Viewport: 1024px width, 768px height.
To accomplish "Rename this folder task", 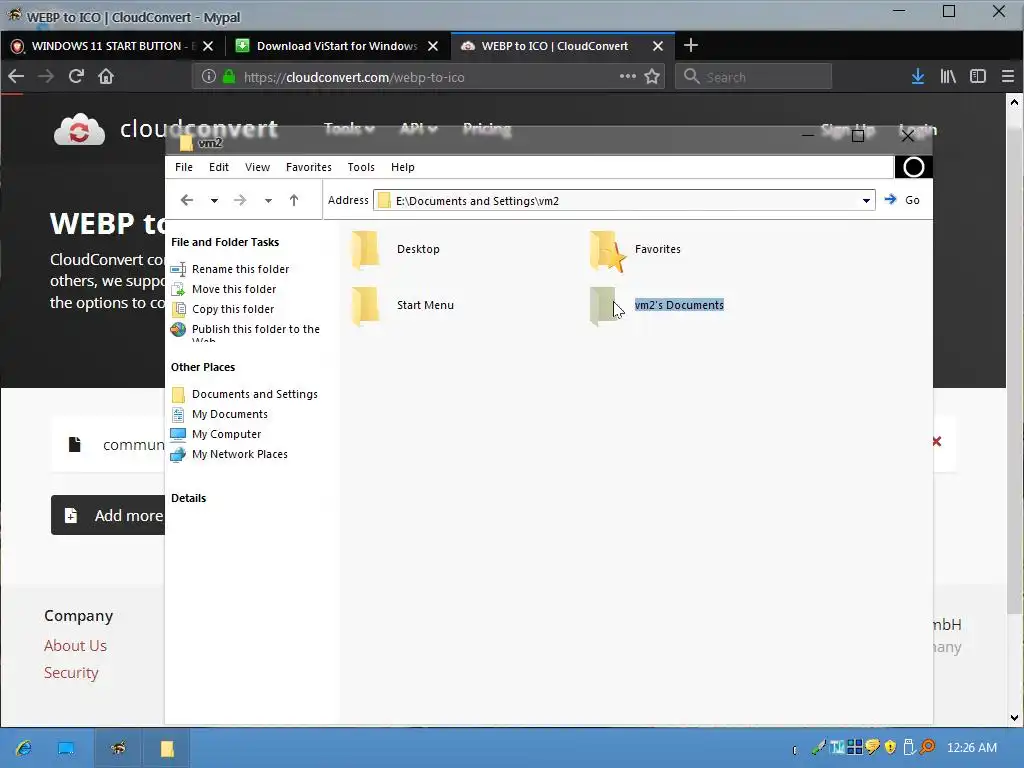I will [x=240, y=269].
